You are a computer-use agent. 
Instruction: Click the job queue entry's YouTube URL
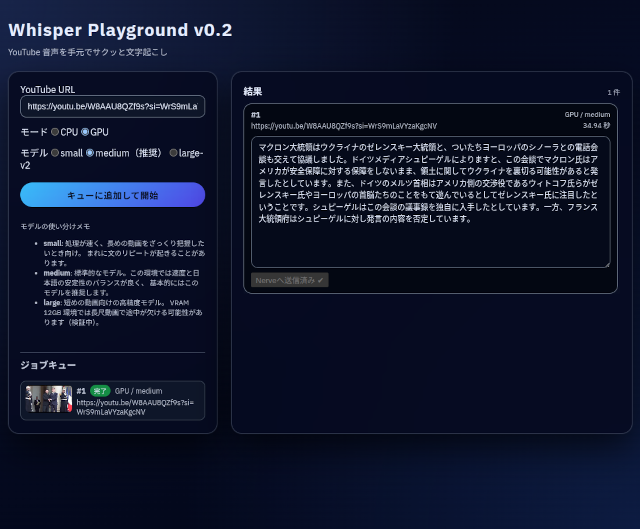pos(134,406)
